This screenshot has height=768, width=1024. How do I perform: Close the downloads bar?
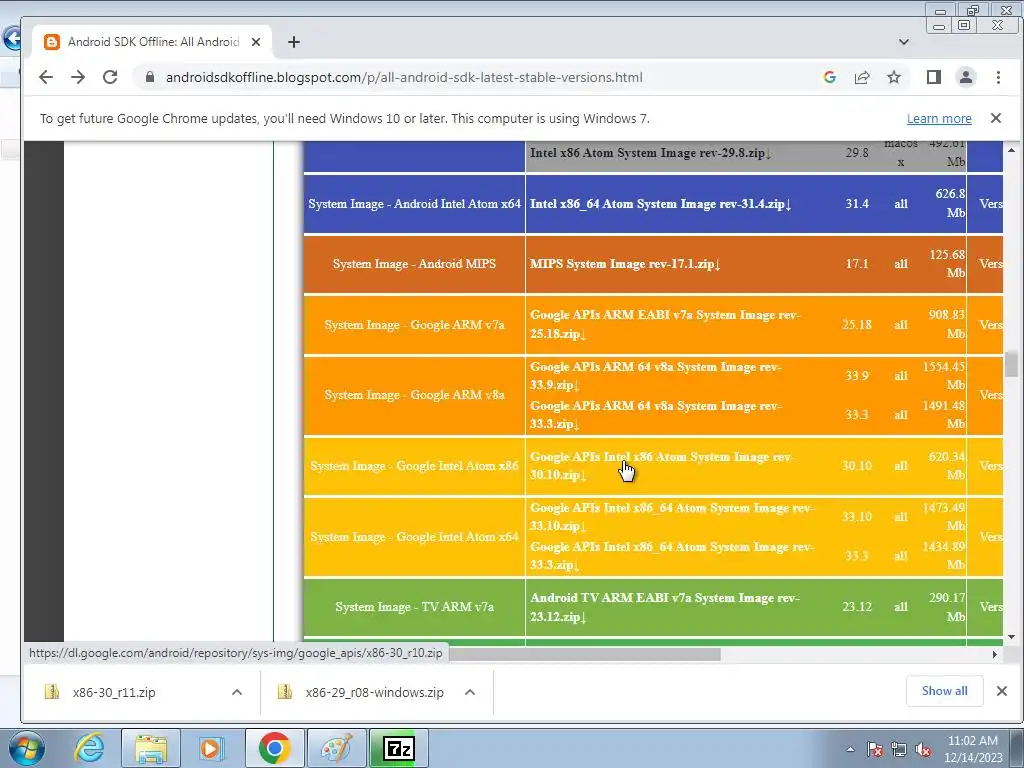[1002, 691]
